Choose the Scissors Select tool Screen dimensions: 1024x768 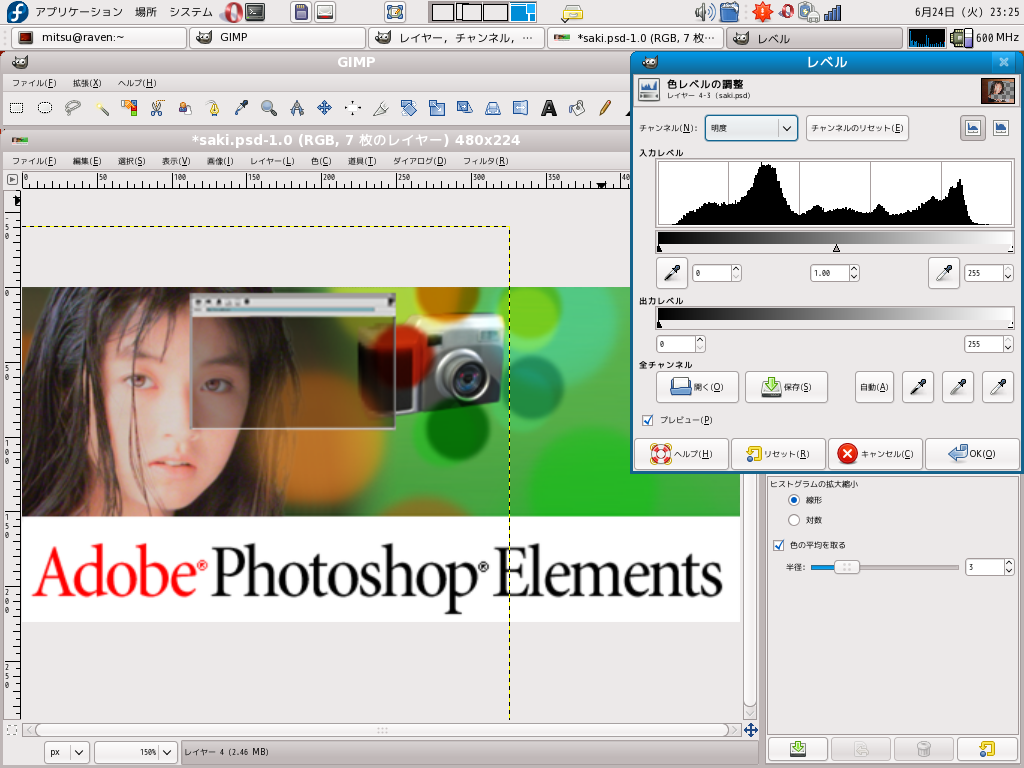click(157, 108)
